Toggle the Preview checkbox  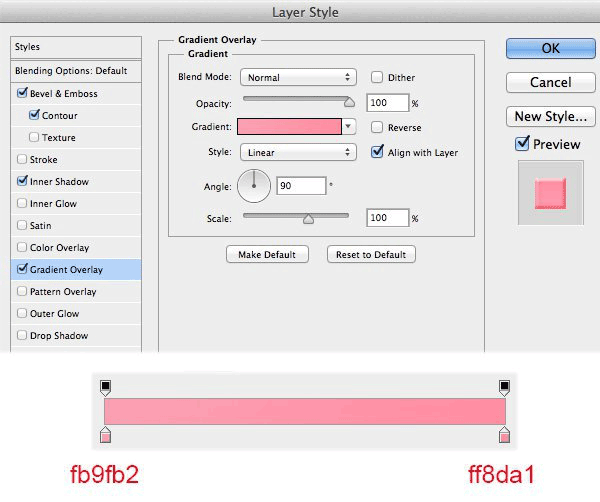(522, 143)
